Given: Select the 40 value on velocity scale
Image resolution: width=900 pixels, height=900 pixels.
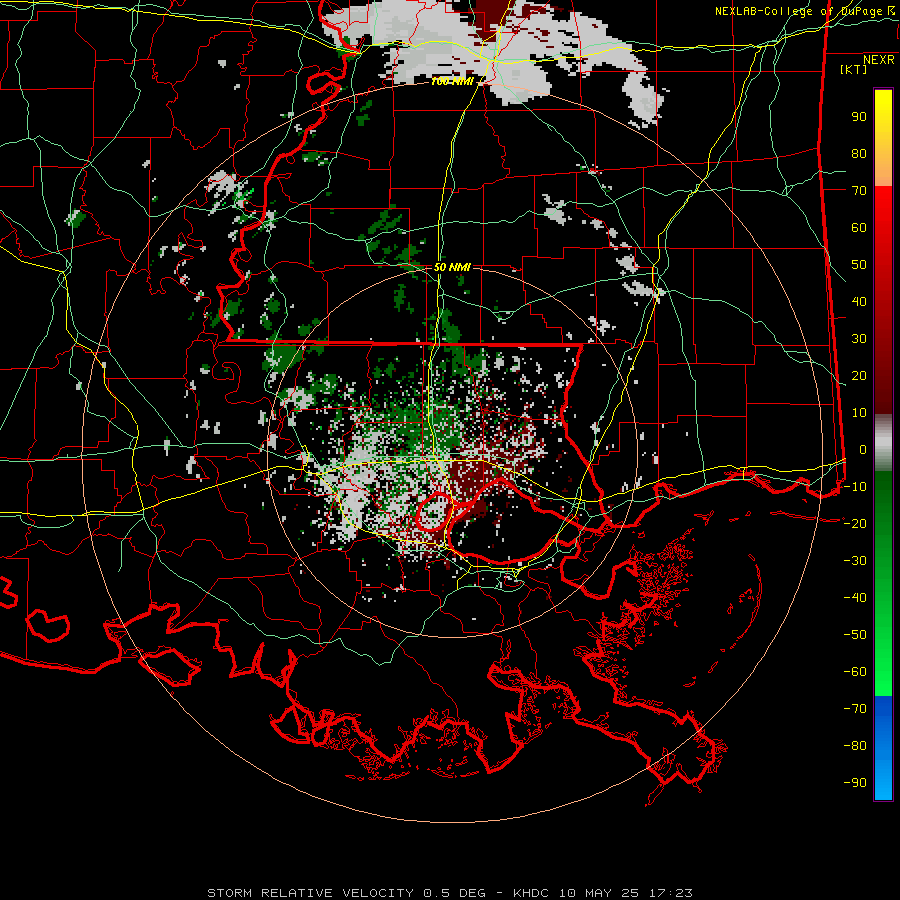Looking at the screenshot, I should 859,302.
